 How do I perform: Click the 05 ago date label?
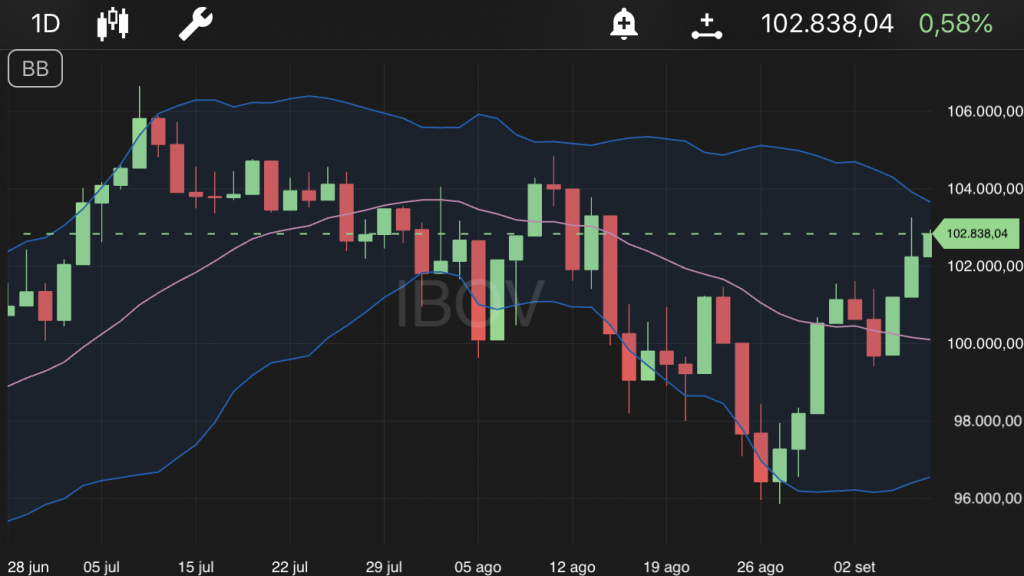(x=477, y=567)
